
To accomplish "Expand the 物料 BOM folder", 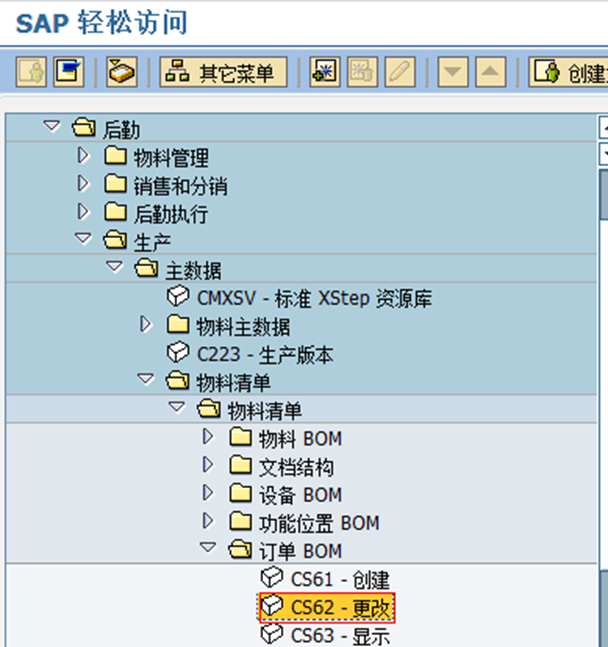I will click(x=208, y=437).
